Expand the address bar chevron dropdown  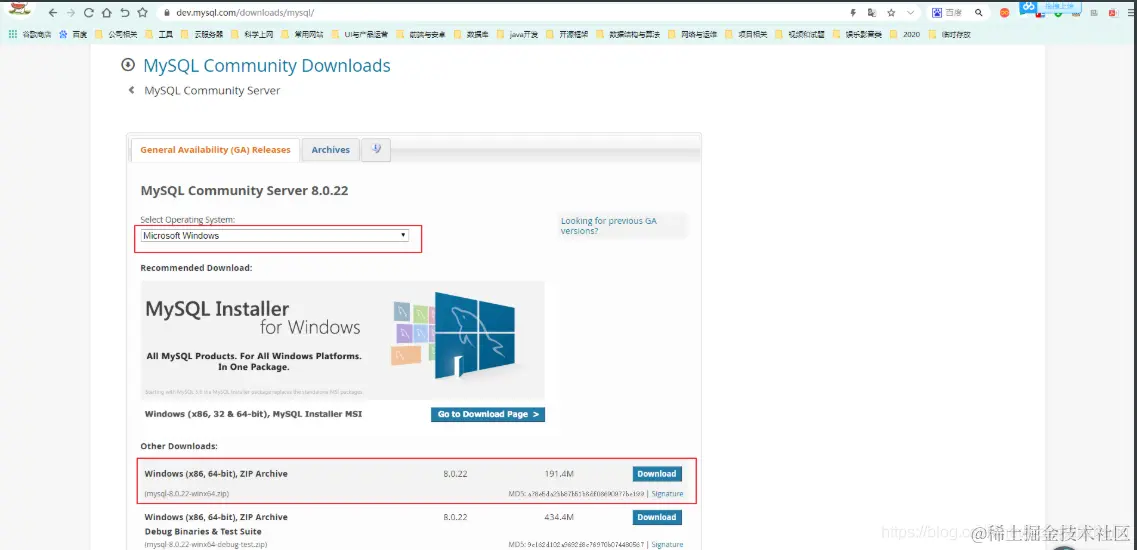pyautogui.click(x=910, y=13)
